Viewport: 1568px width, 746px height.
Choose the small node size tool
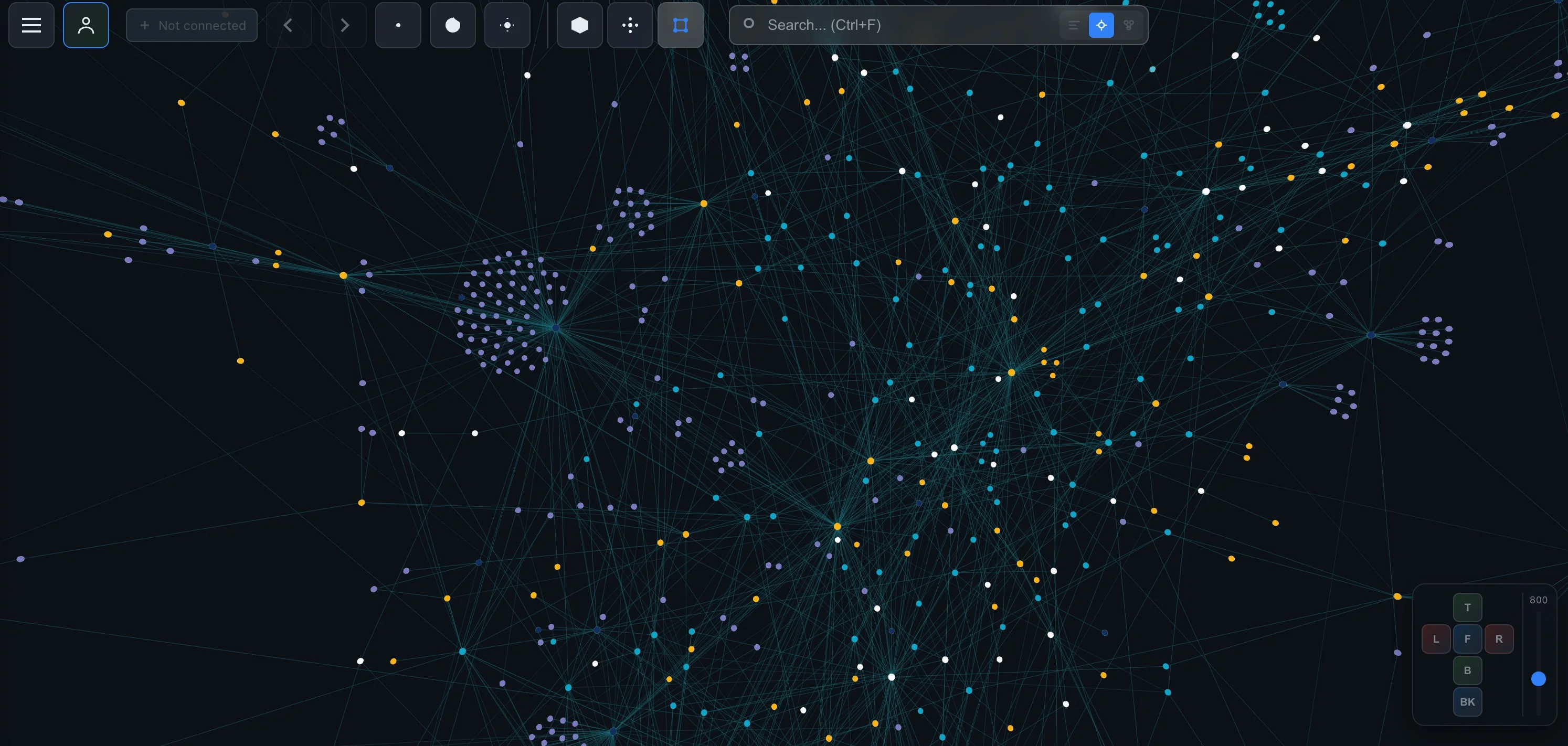pyautogui.click(x=398, y=25)
